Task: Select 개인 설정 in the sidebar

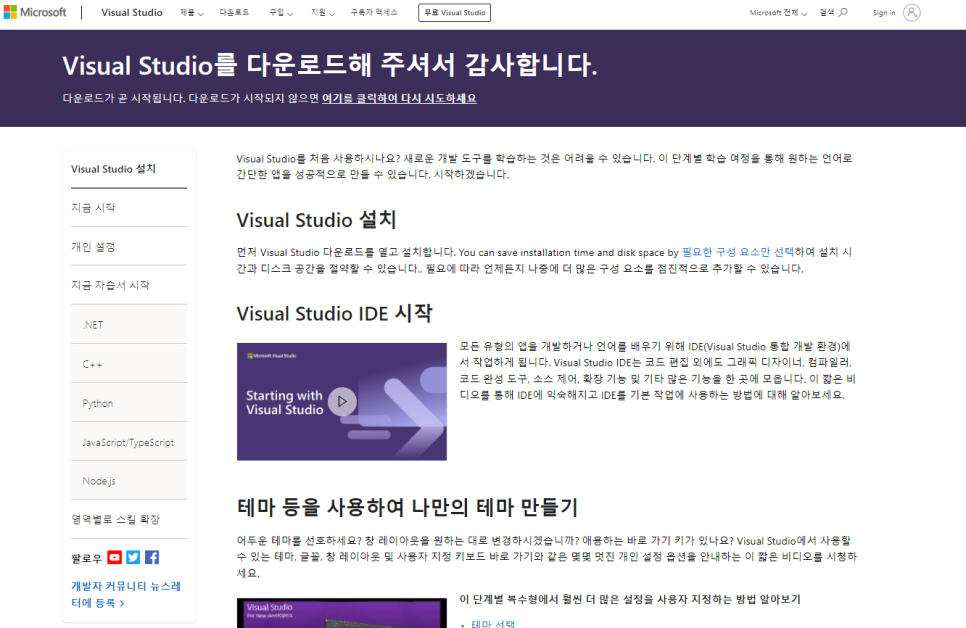Action: (x=129, y=247)
